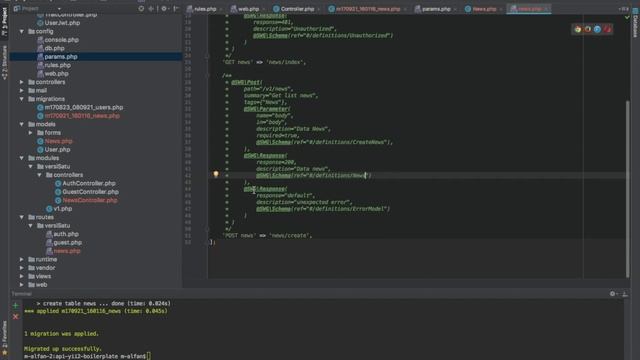Select User.php under models
Screen dimensions: 640x360
[x=53, y=150]
